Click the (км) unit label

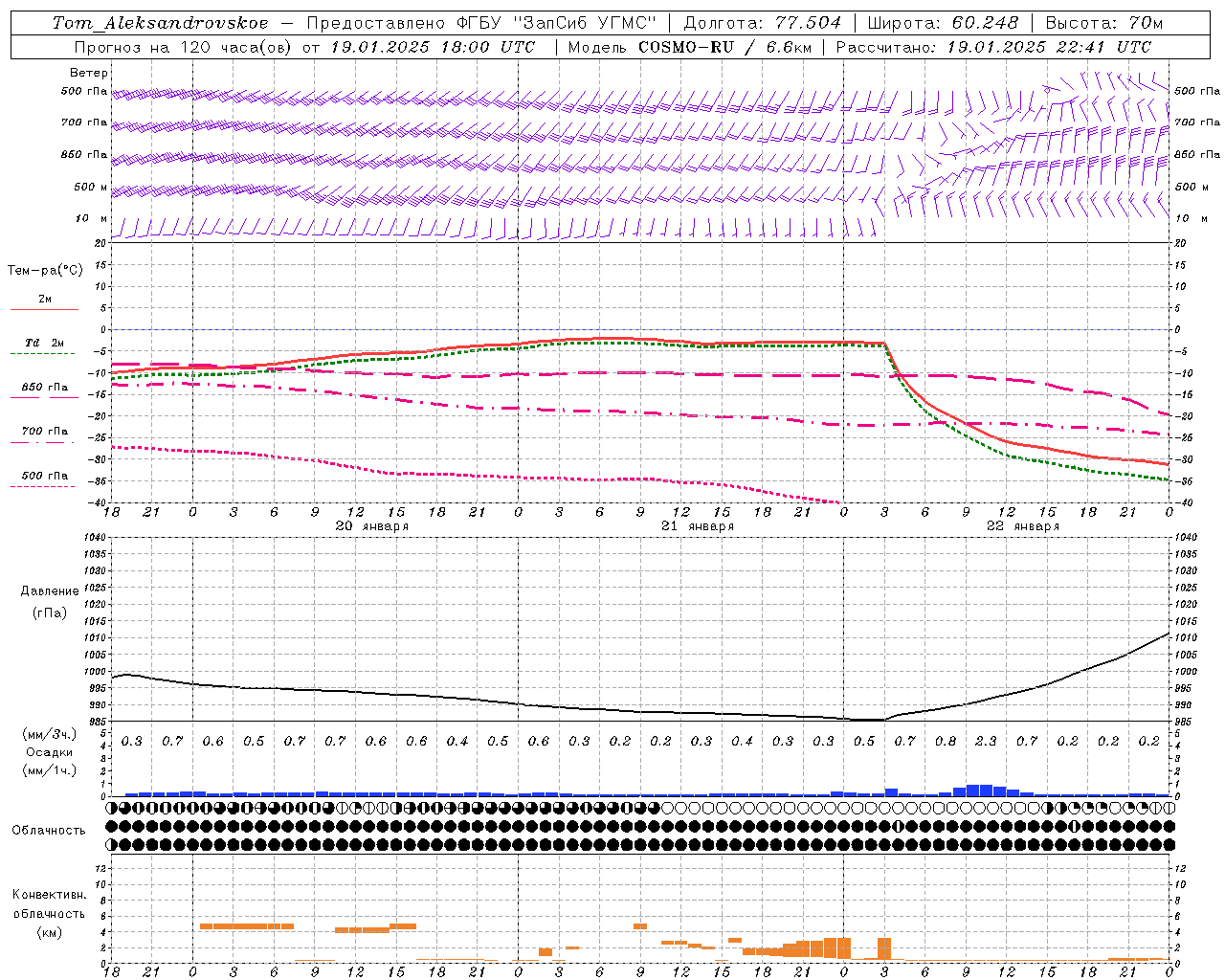click(50, 932)
